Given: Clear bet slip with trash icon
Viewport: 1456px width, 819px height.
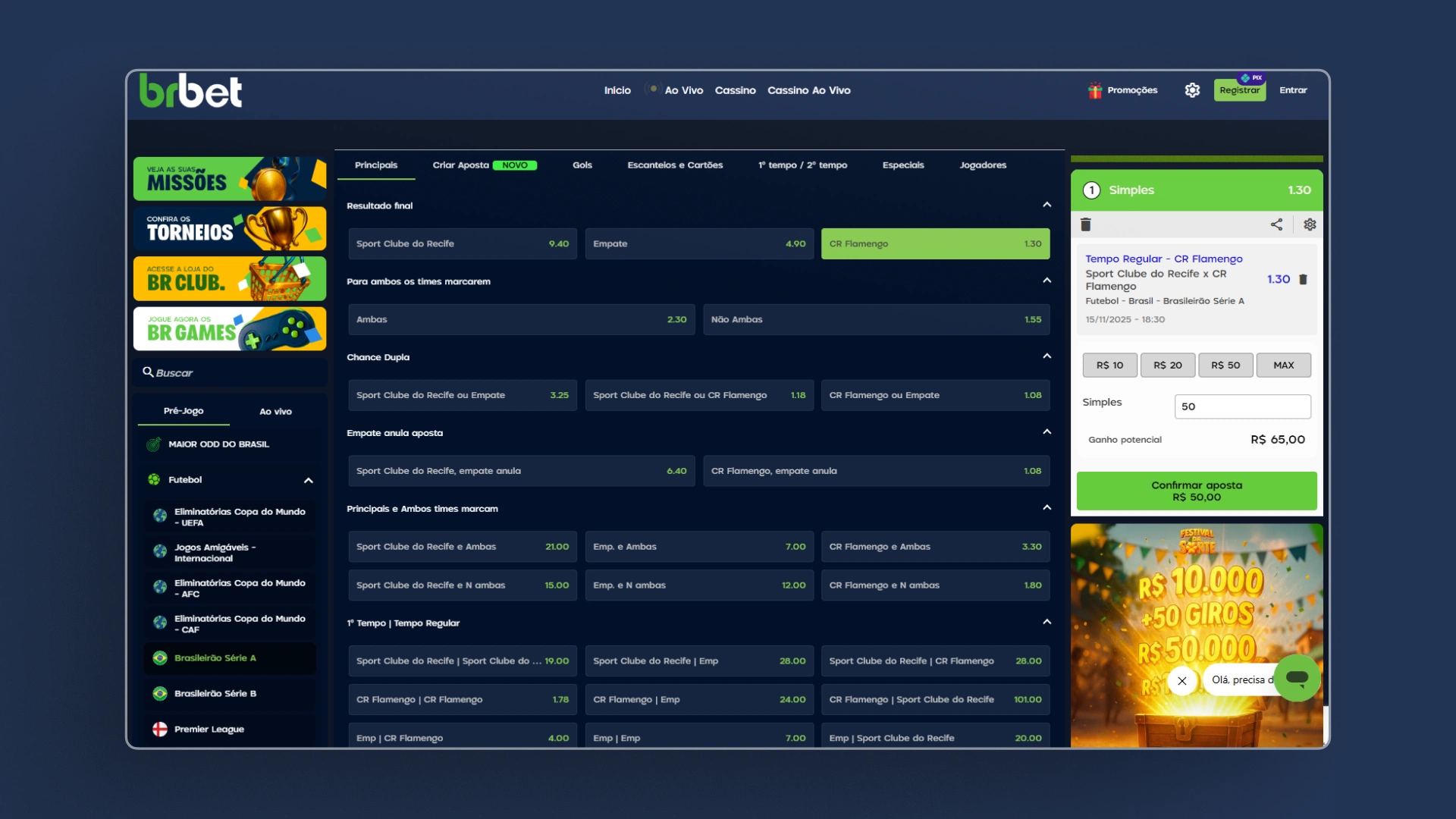Looking at the screenshot, I should click(1085, 224).
